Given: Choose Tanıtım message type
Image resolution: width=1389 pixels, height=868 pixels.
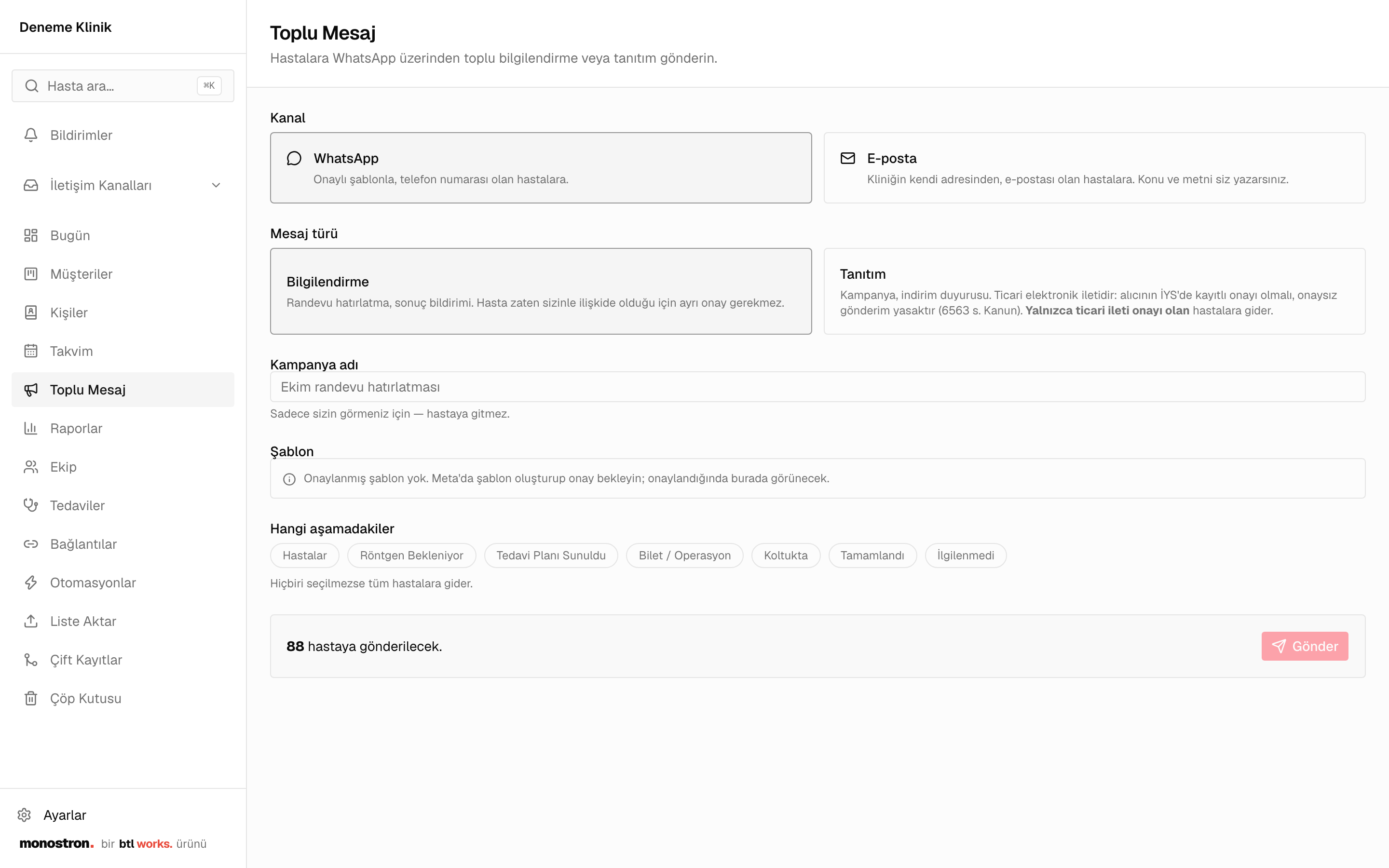Looking at the screenshot, I should (1094, 291).
